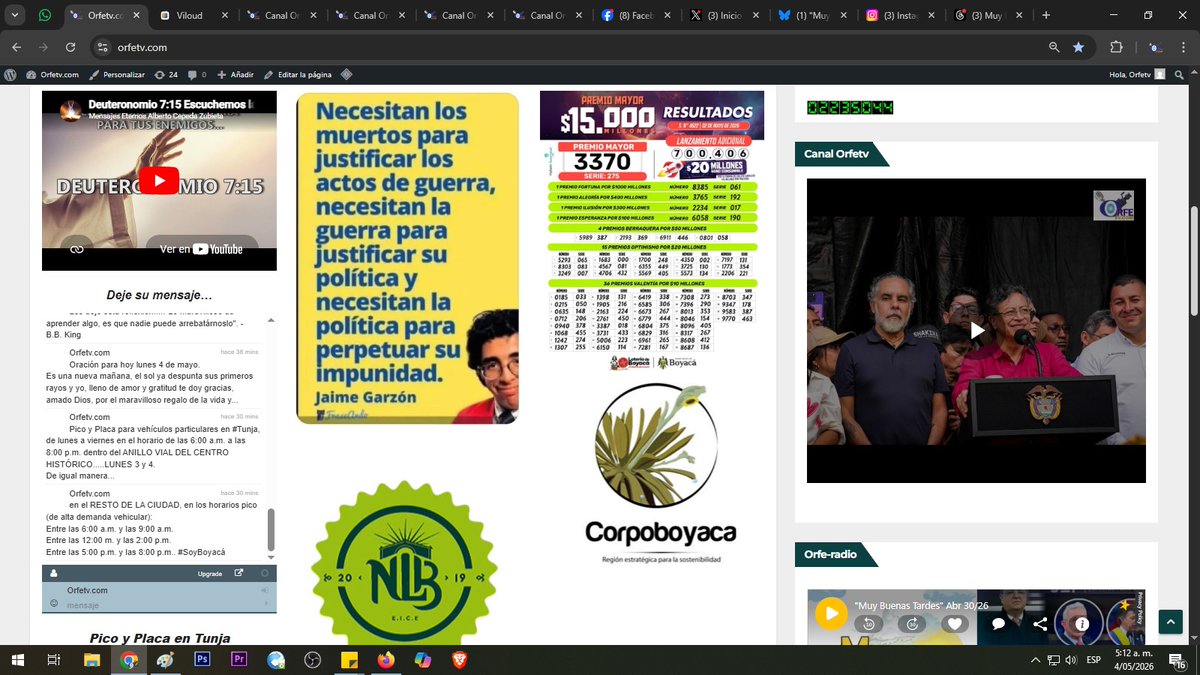Viewport: 1200px width, 675px height.
Task: Play the Deuteronomio 7:15 YouTube video
Action: tap(159, 180)
